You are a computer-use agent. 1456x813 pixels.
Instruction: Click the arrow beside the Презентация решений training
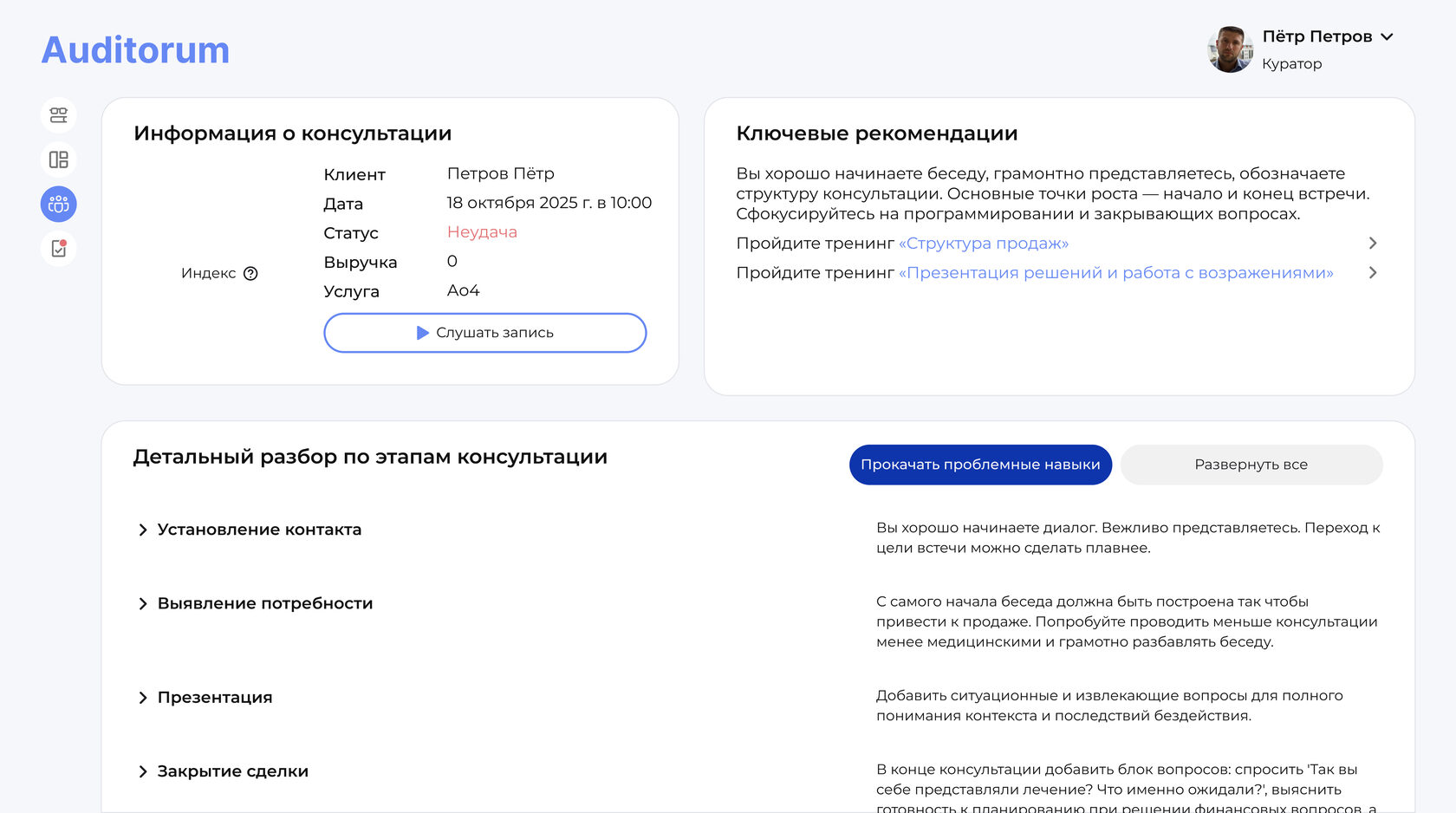pyautogui.click(x=1372, y=273)
